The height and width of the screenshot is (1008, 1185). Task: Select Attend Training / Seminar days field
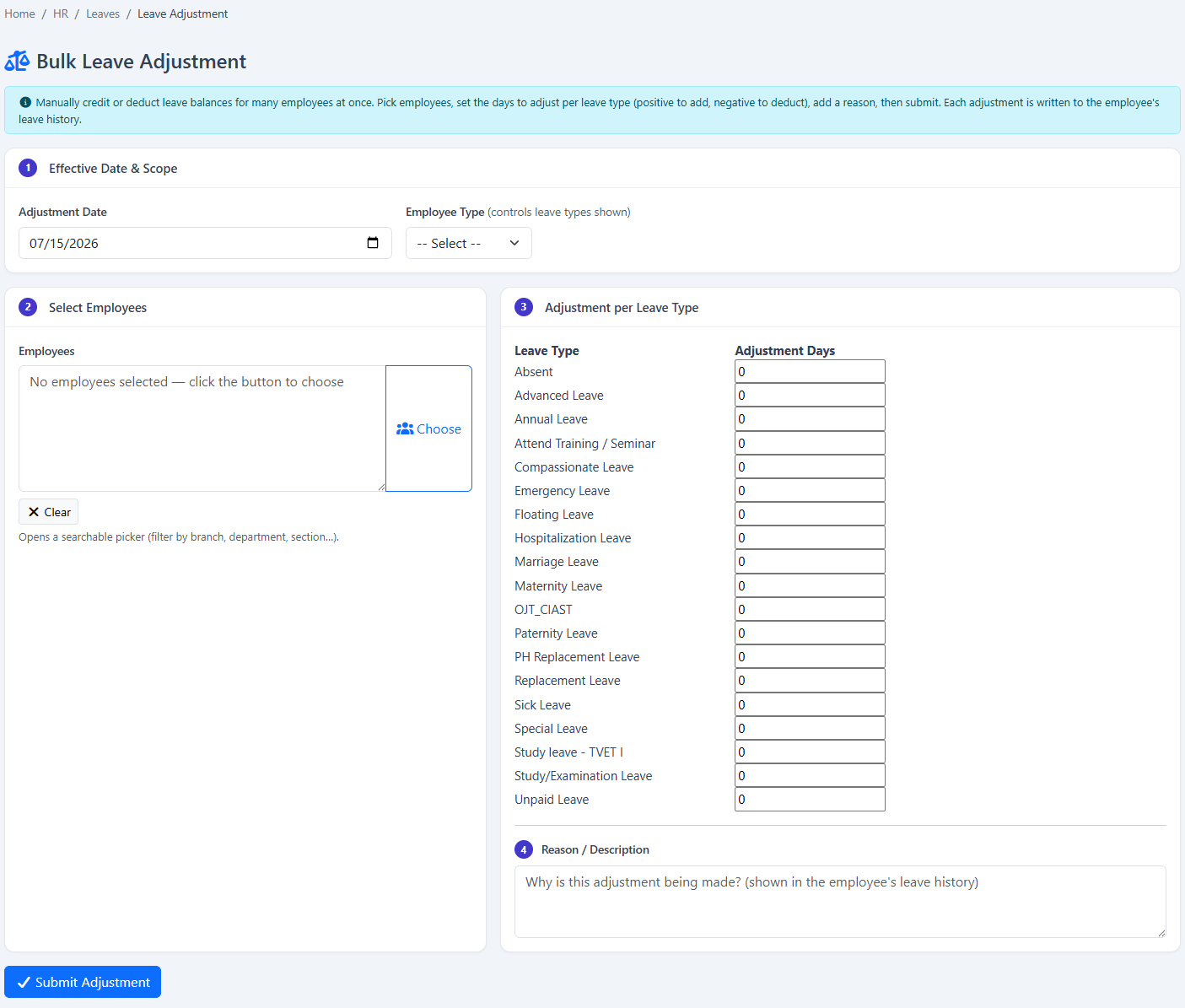(810, 443)
